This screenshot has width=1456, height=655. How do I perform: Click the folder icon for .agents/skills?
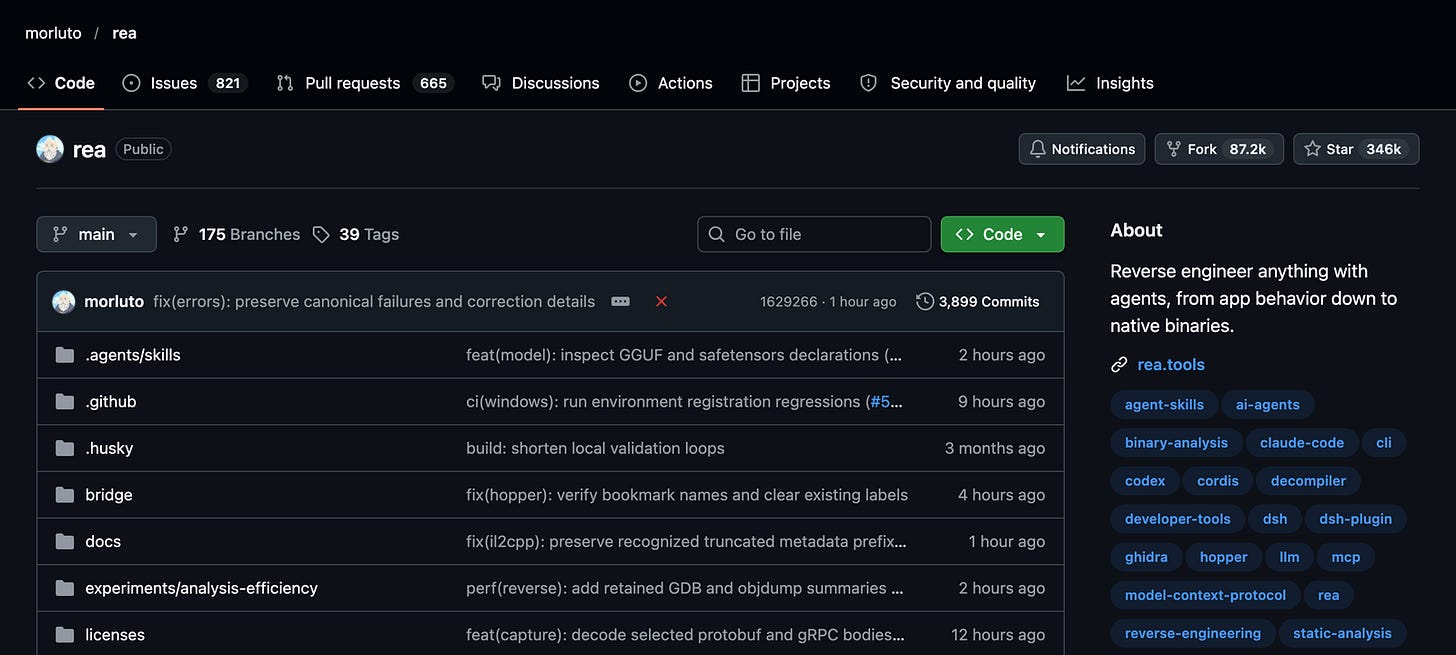point(65,355)
